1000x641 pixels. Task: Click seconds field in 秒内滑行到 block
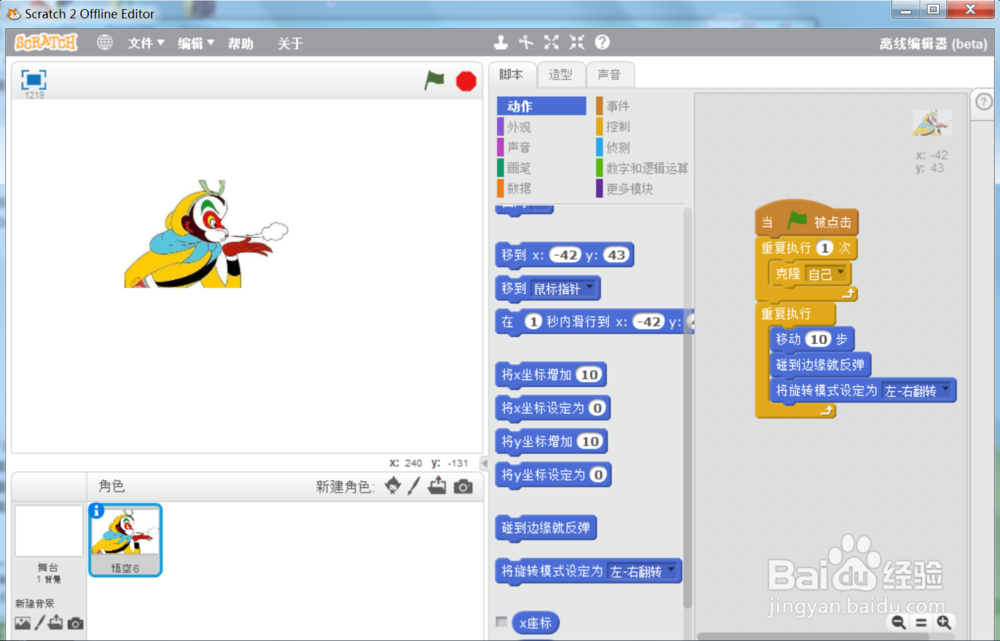coord(533,321)
